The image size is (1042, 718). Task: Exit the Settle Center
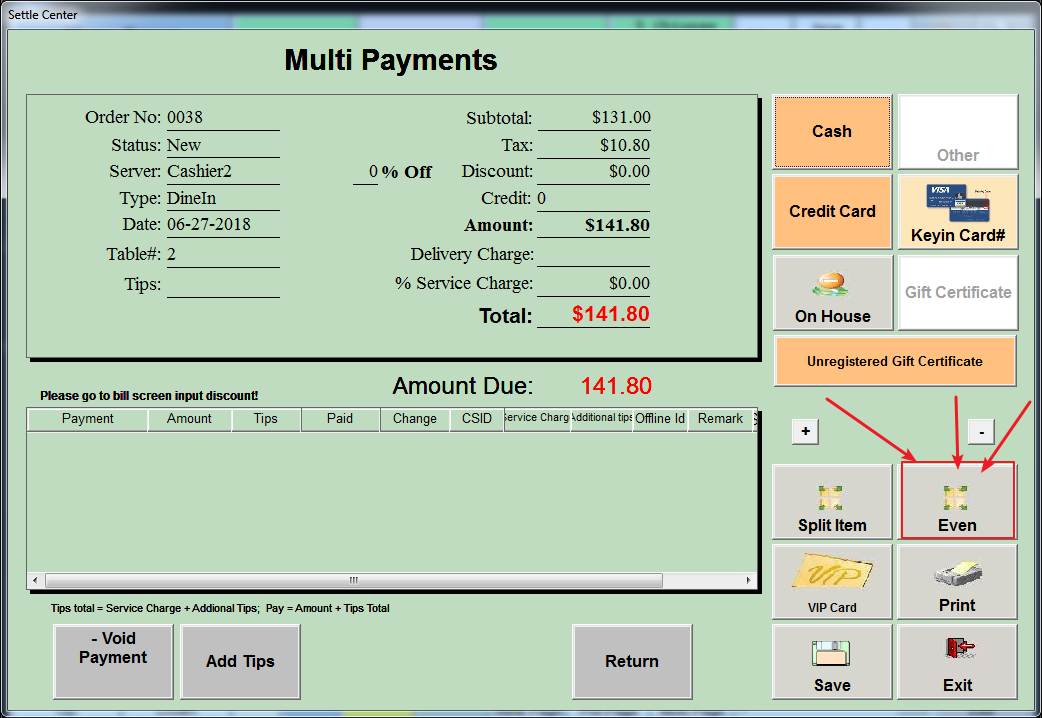[957, 662]
